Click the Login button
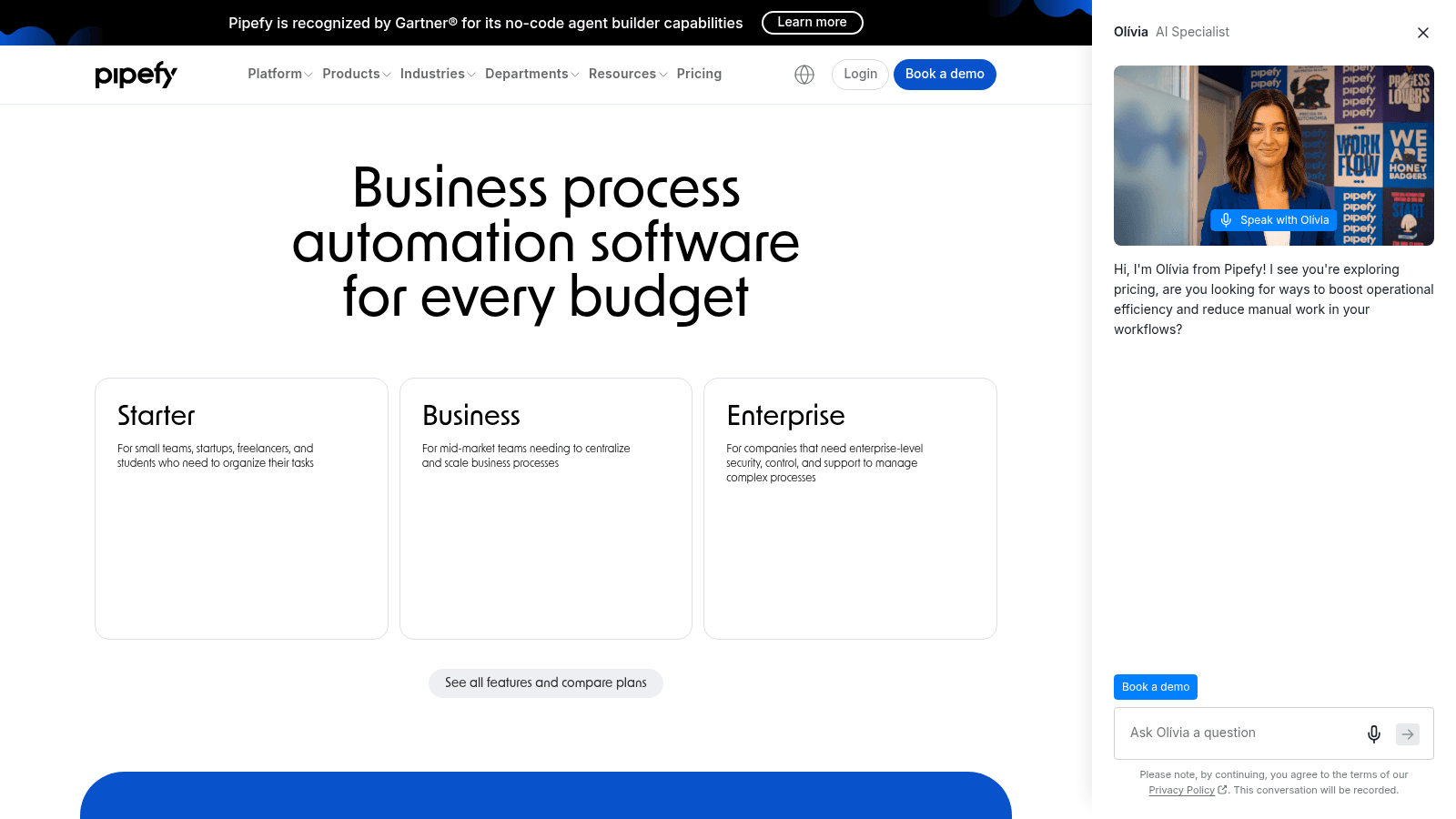 pos(860,75)
